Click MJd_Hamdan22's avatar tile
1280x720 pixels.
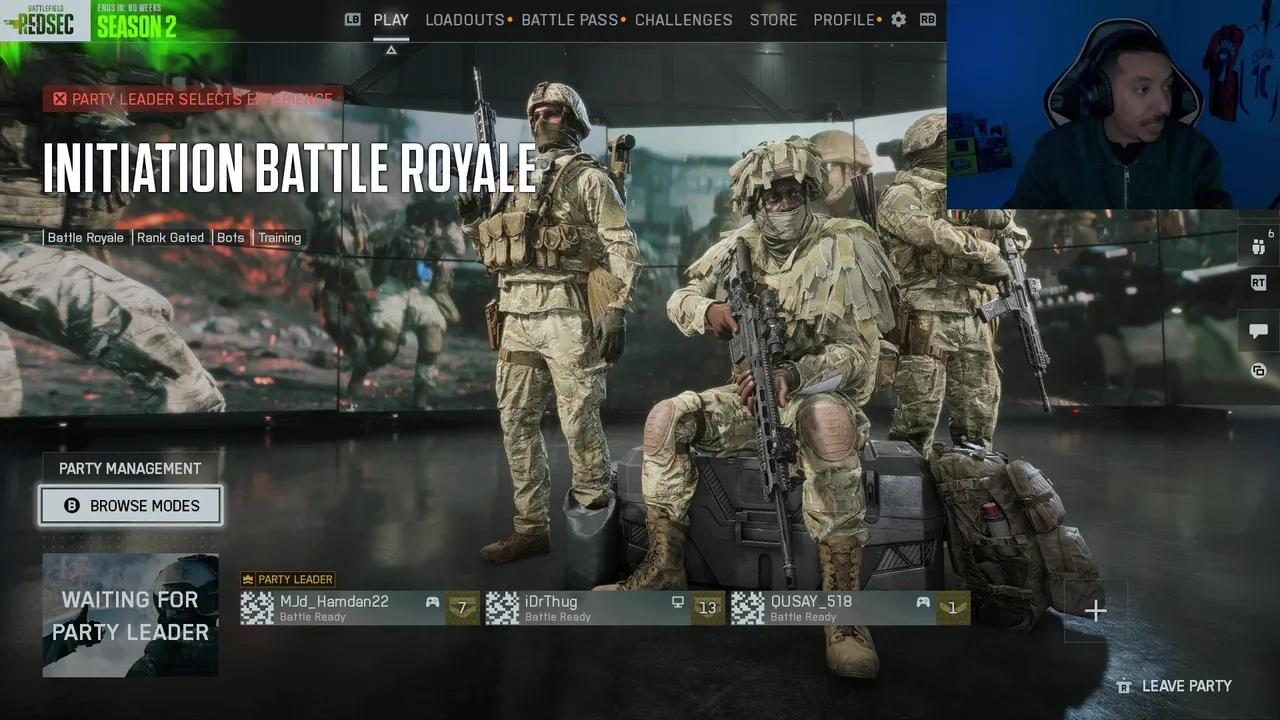[x=257, y=608]
